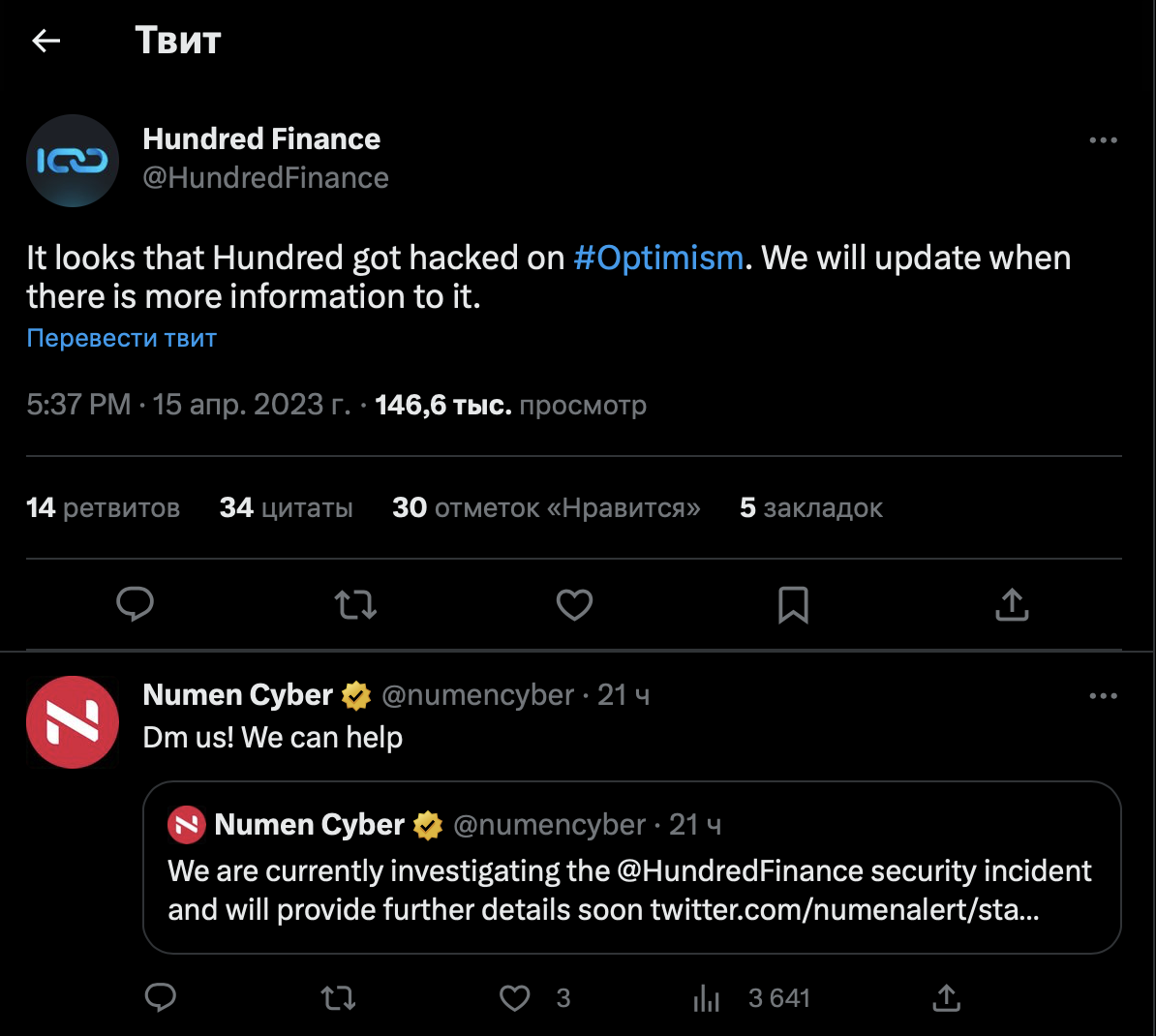The image size is (1156, 1036).
Task: Open Numen Cyber reply's more options menu
Action: click(x=1103, y=696)
